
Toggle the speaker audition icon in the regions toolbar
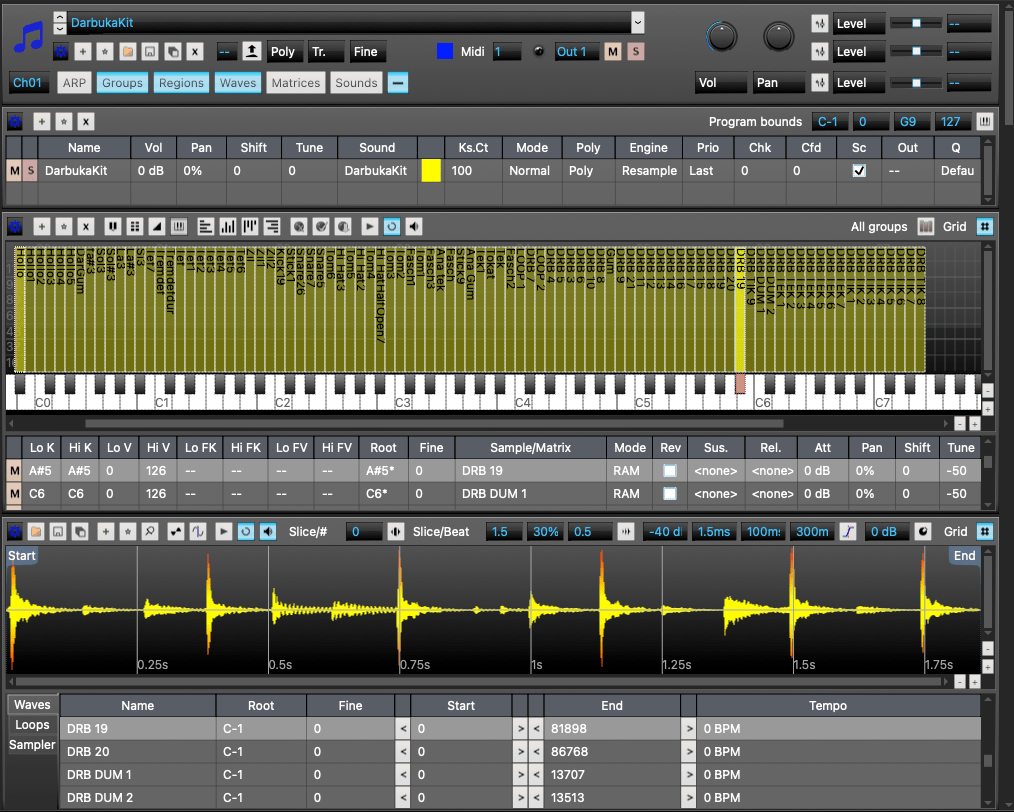pyautogui.click(x=414, y=226)
